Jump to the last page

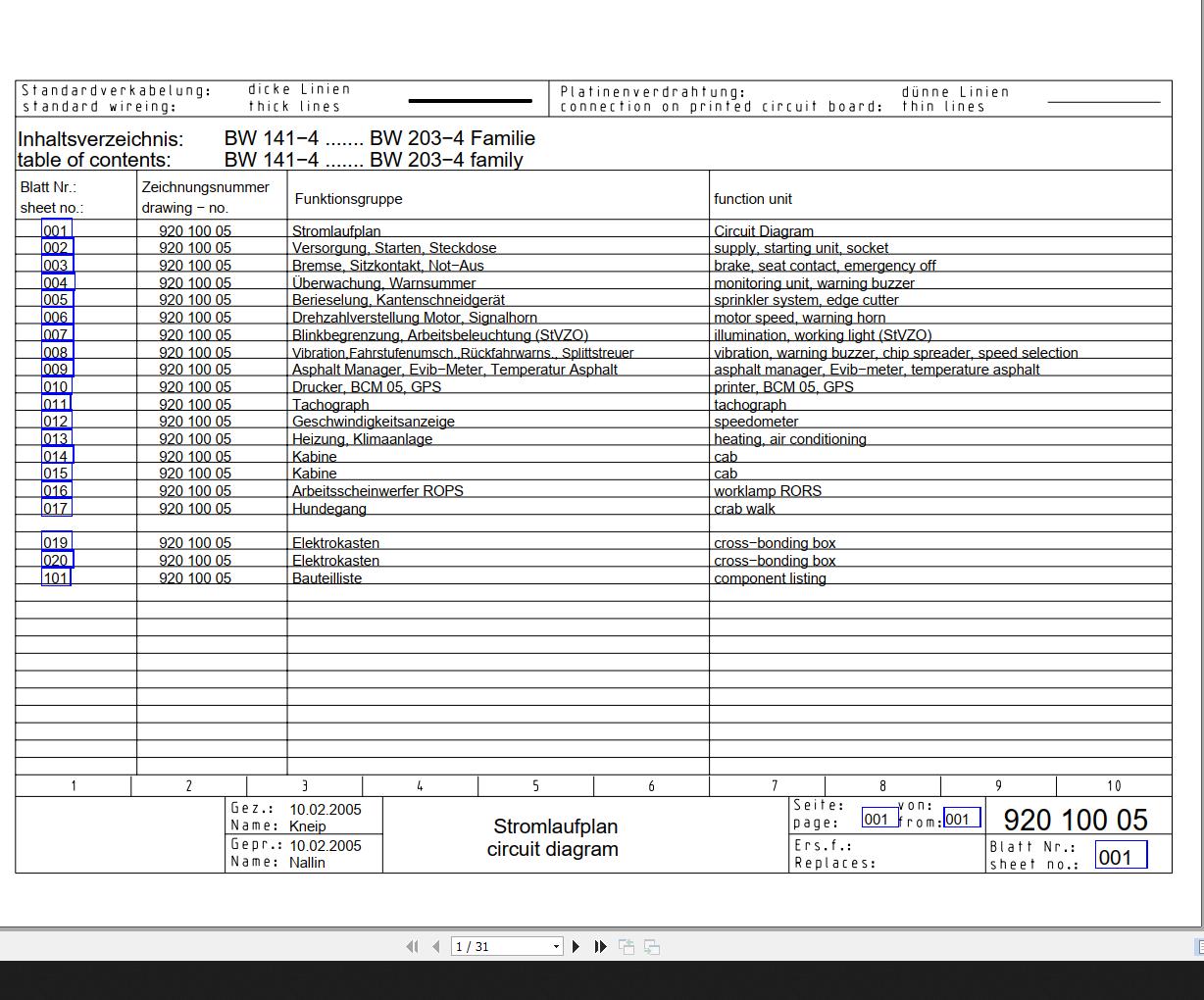[x=601, y=946]
